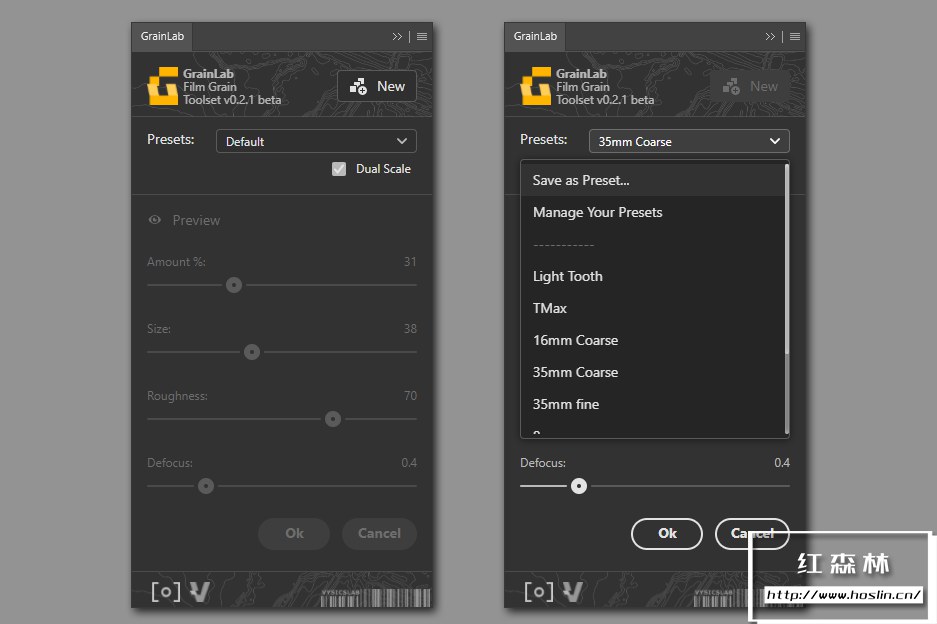
Task: Select the GrainLab tab in left panel
Action: point(162,36)
